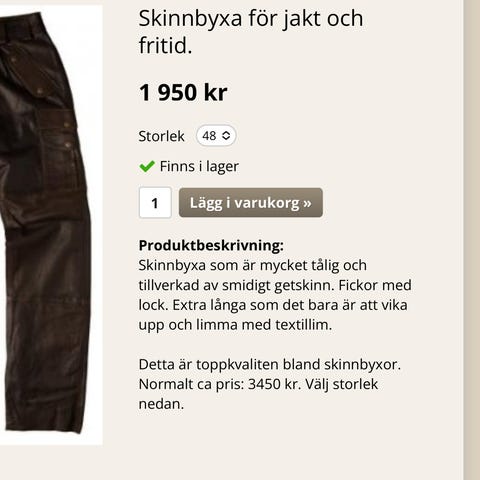Viewport: 480px width, 480px height.
Task: Click the Storlek label
Action: click(161, 136)
